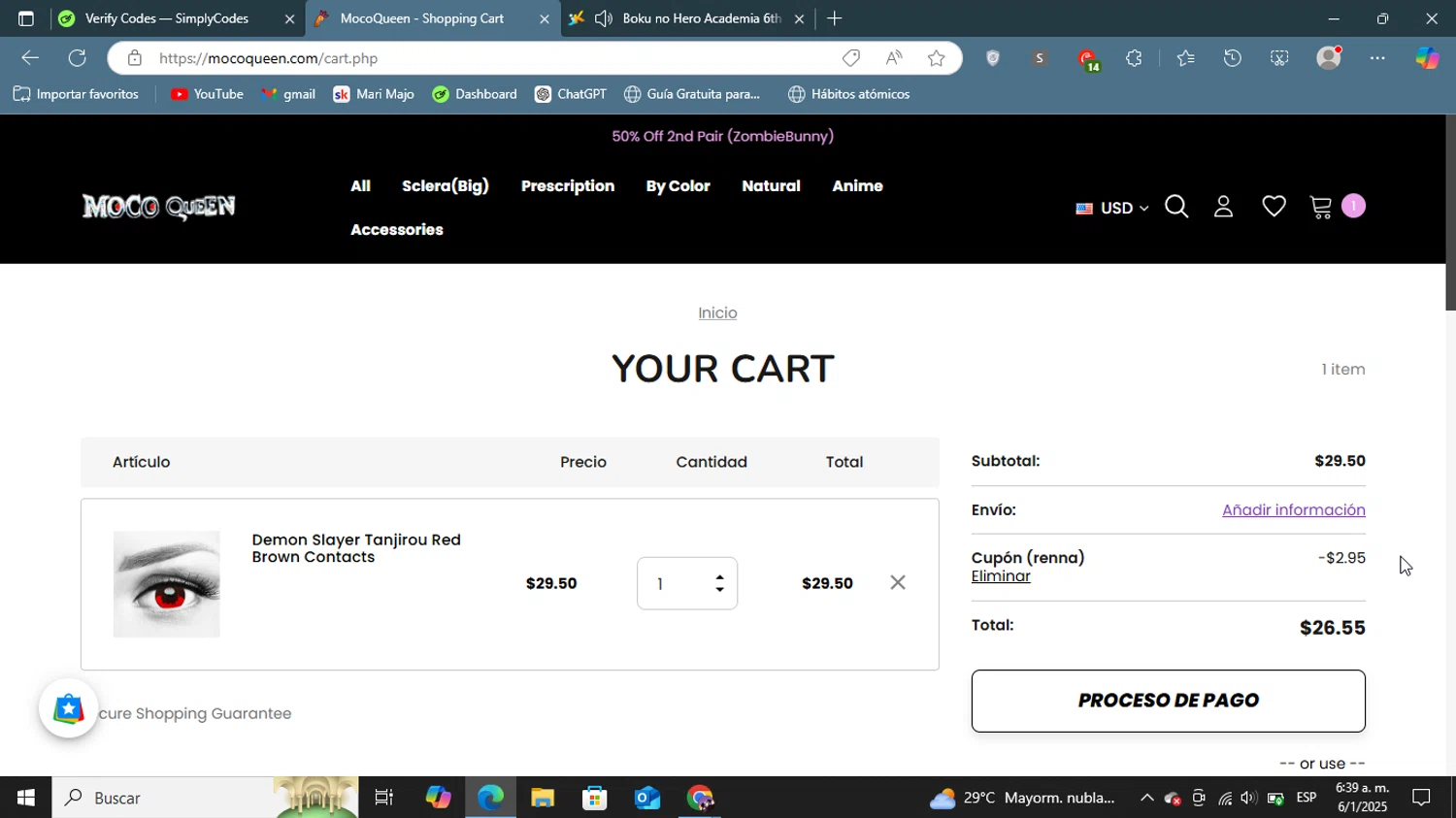Close the MocoQueen Shopping Cart tab
Image resolution: width=1456 pixels, height=818 pixels.
coord(544,18)
